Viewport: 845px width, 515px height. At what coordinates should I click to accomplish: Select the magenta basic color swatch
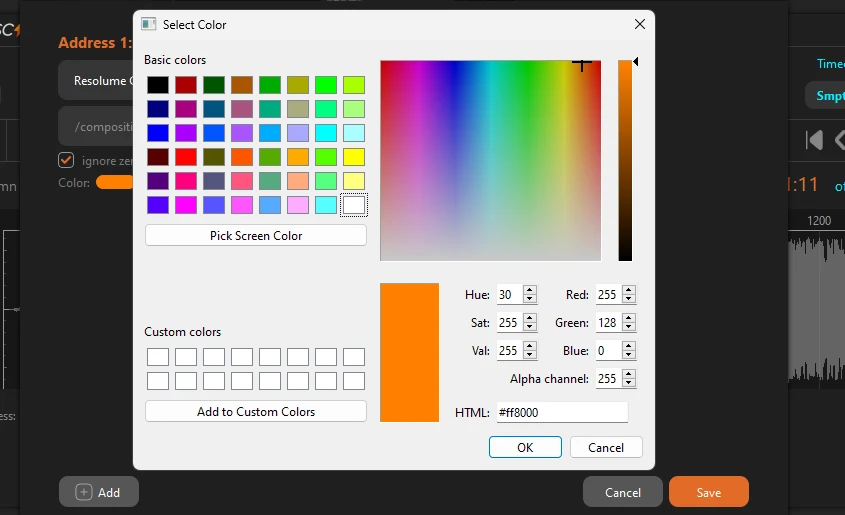tap(186, 205)
